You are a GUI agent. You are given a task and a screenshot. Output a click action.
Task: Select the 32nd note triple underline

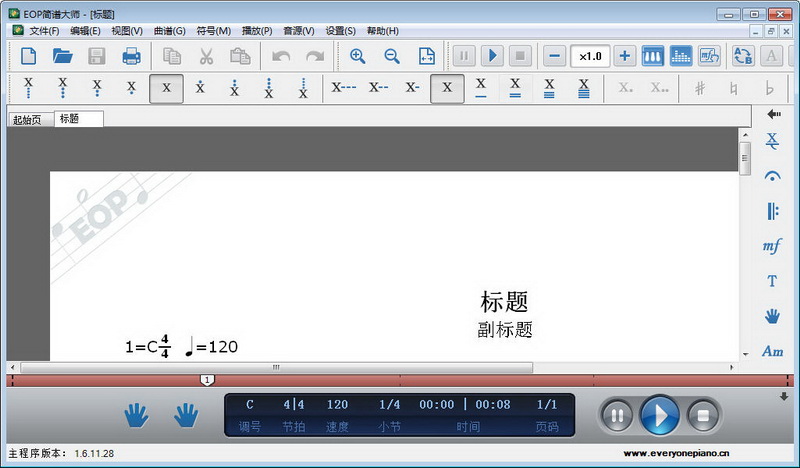[x=549, y=88]
